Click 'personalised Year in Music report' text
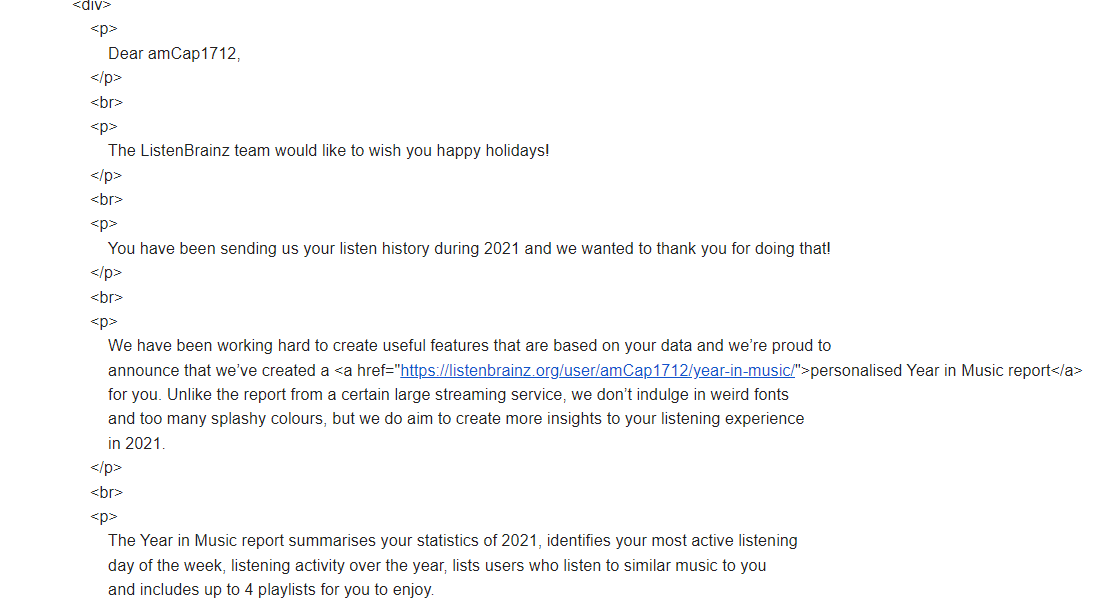This screenshot has height=602, width=1115. (930, 371)
